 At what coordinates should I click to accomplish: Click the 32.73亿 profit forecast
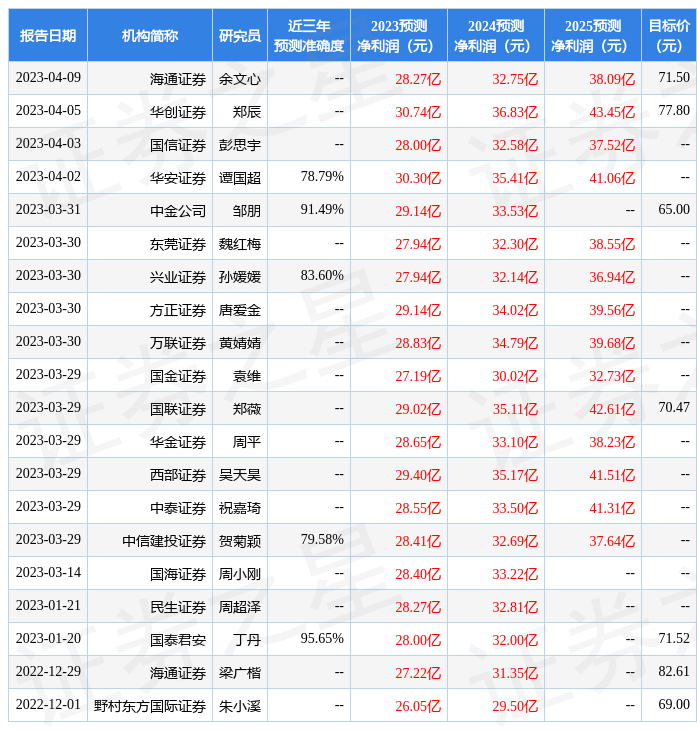(x=612, y=376)
